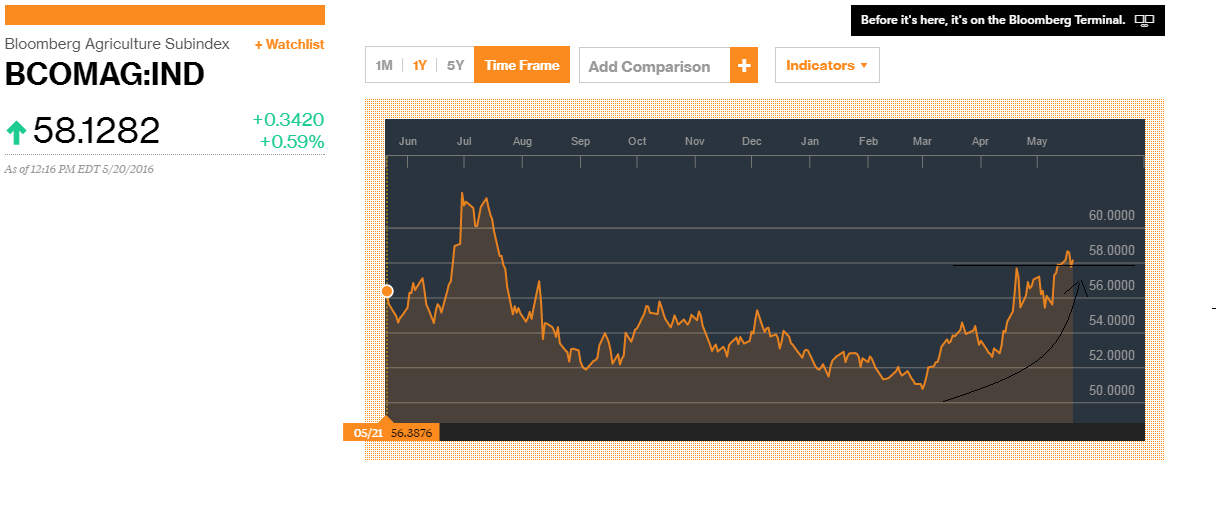Click the 52.0000 y-axis label
Screen dimensions: 1220x524
tap(1111, 355)
